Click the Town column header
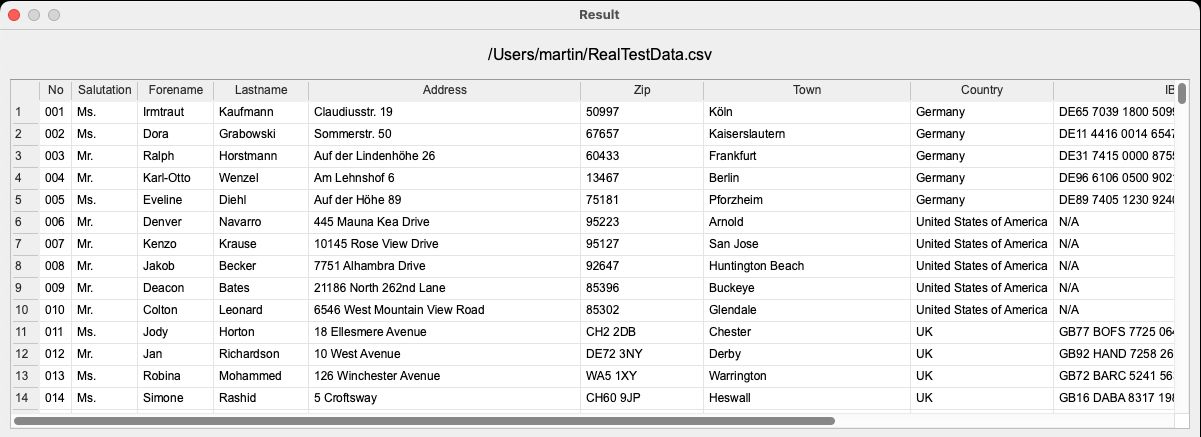The width and height of the screenshot is (1201, 437). pos(806,90)
